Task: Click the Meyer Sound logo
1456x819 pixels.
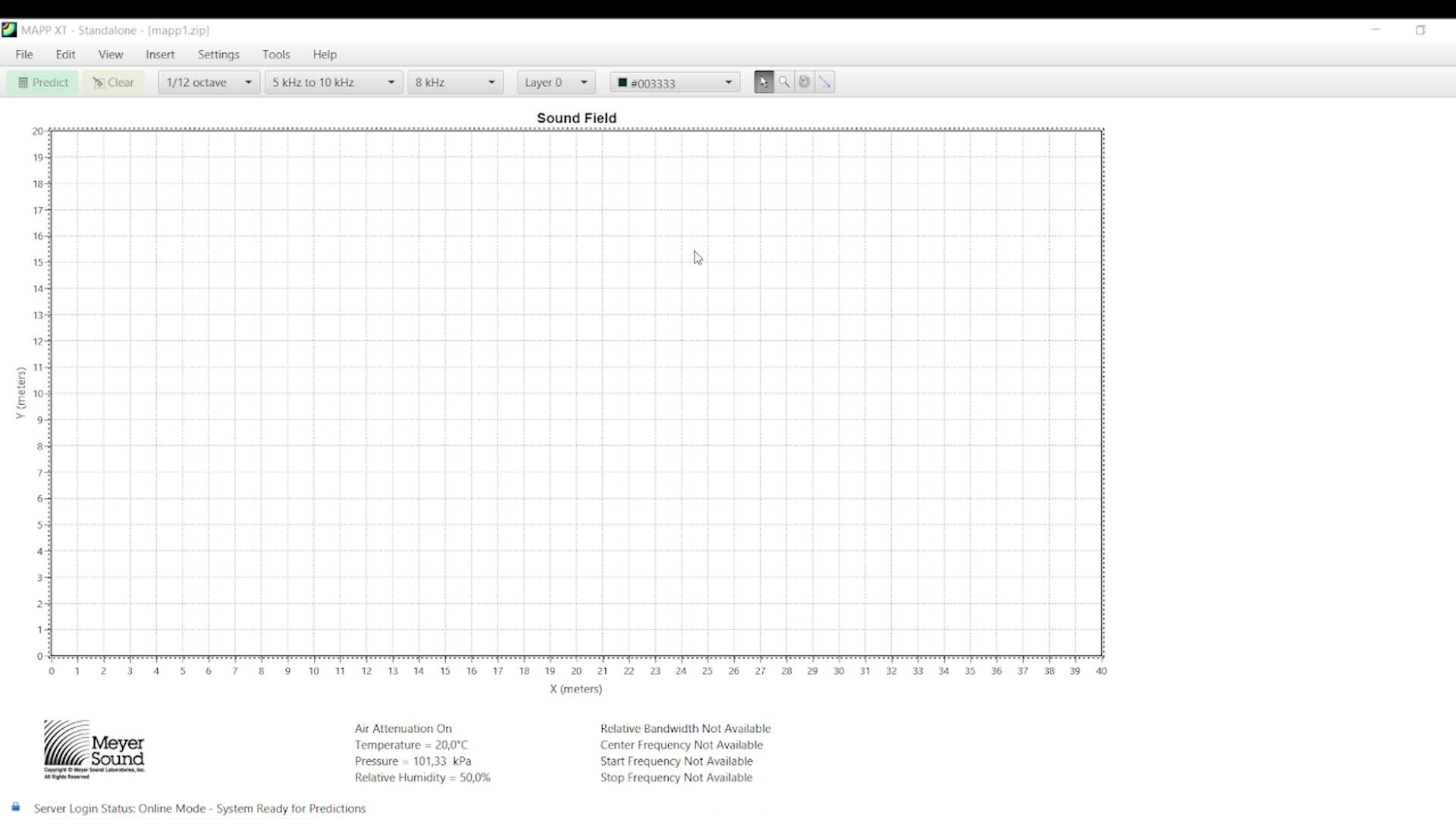Action: (94, 749)
